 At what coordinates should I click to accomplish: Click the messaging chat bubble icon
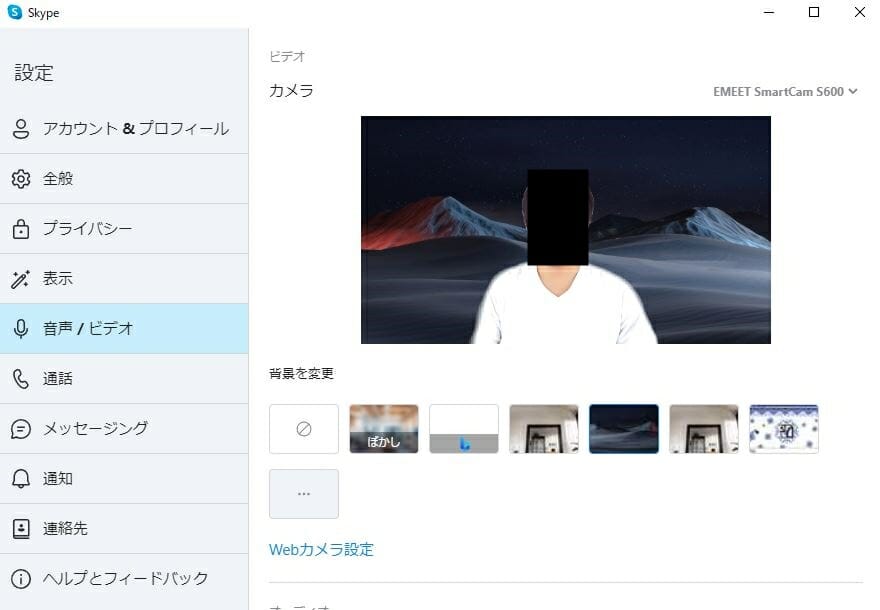click(x=20, y=429)
